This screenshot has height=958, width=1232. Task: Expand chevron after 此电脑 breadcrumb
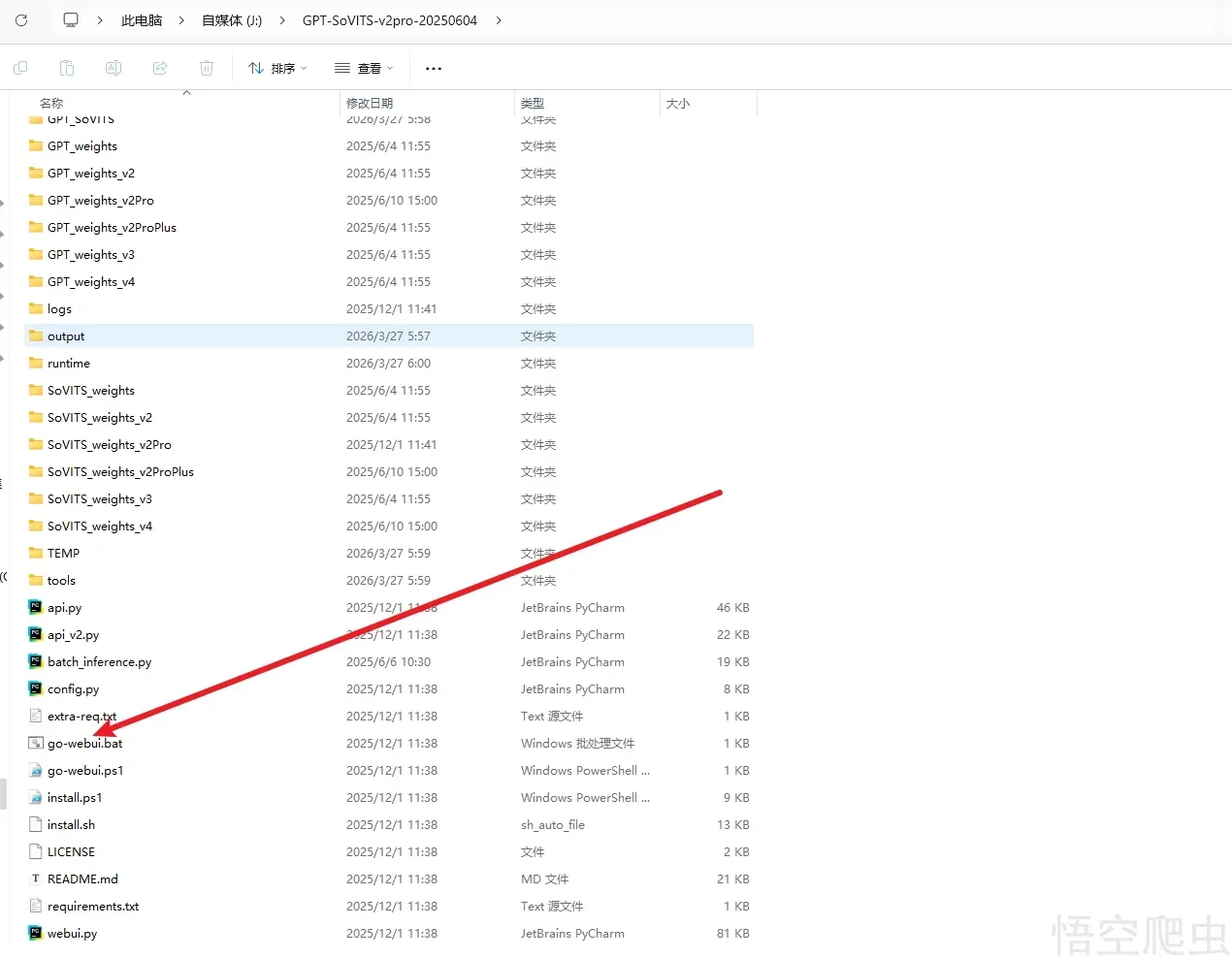point(182,20)
